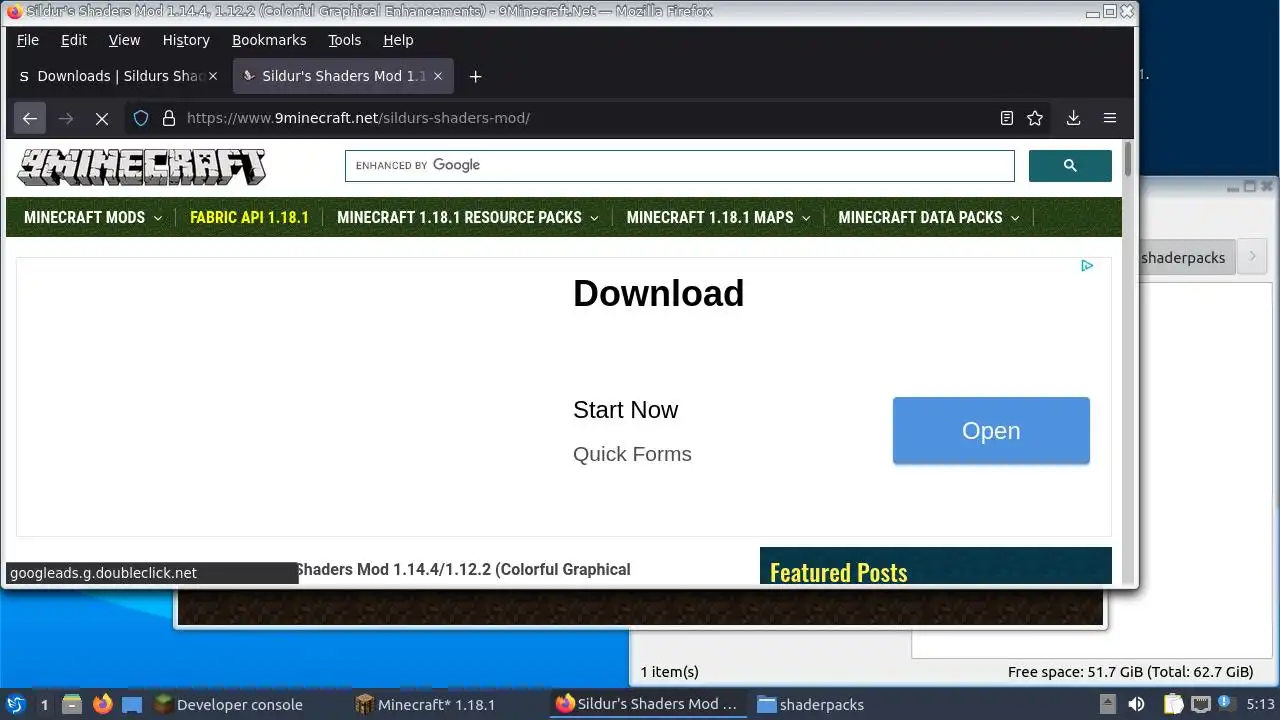Click the Google search input field
The image size is (1280, 720).
[680, 166]
